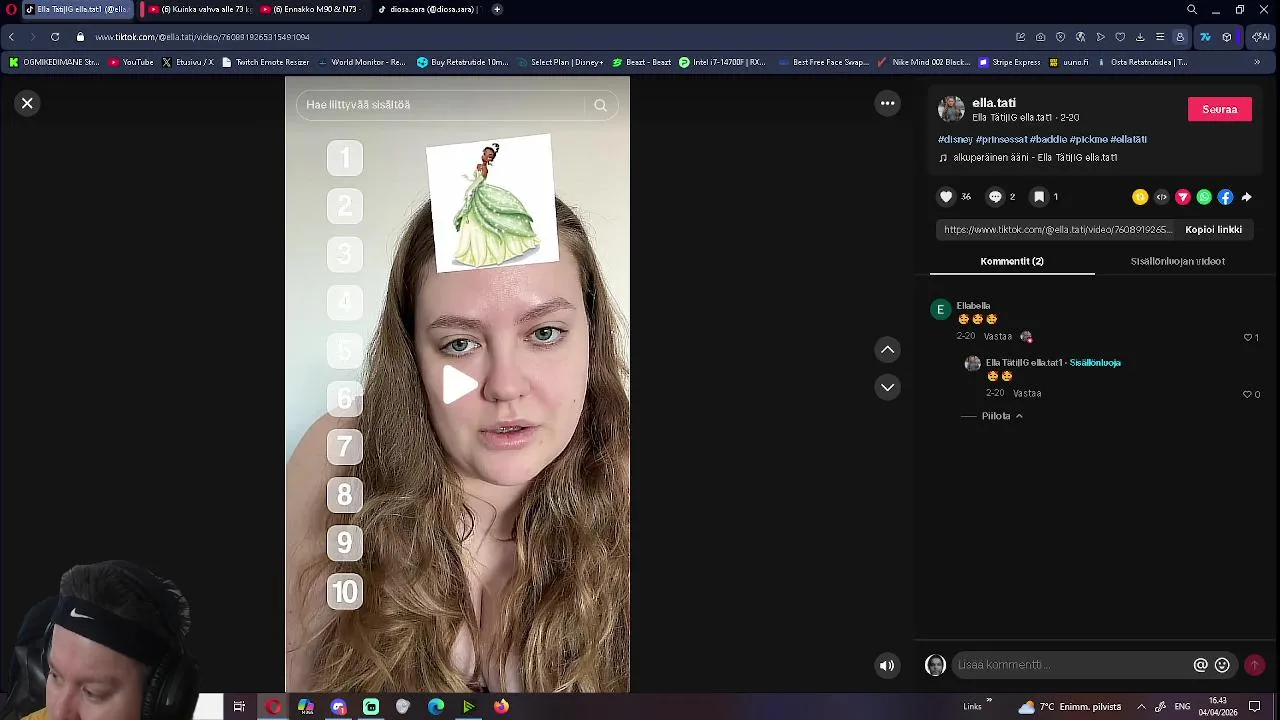
Task: Open Microsoft Edge from the taskbar
Action: click(x=436, y=707)
